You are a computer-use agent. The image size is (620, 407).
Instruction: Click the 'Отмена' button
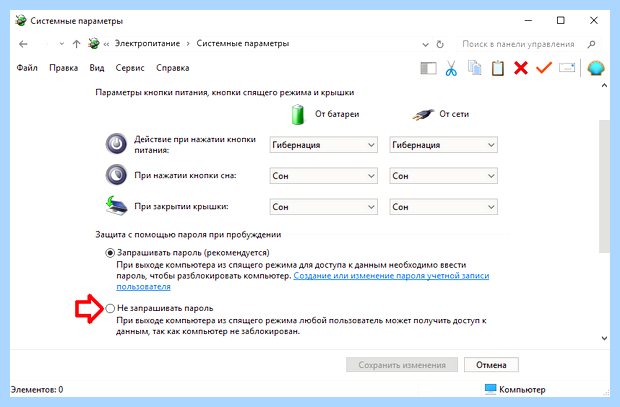pyautogui.click(x=491, y=365)
